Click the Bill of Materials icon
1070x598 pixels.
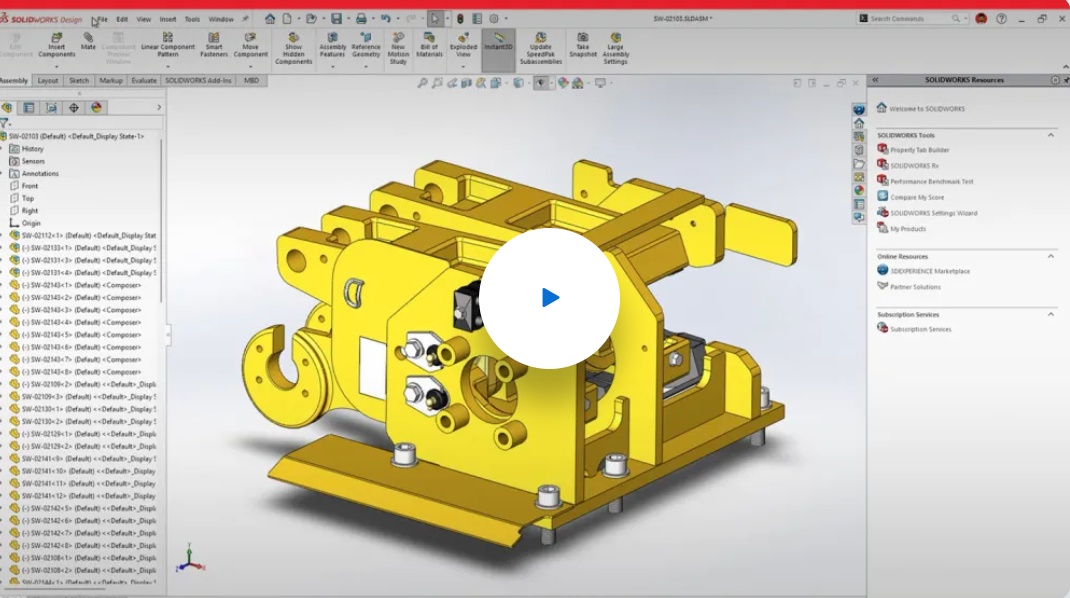click(429, 46)
